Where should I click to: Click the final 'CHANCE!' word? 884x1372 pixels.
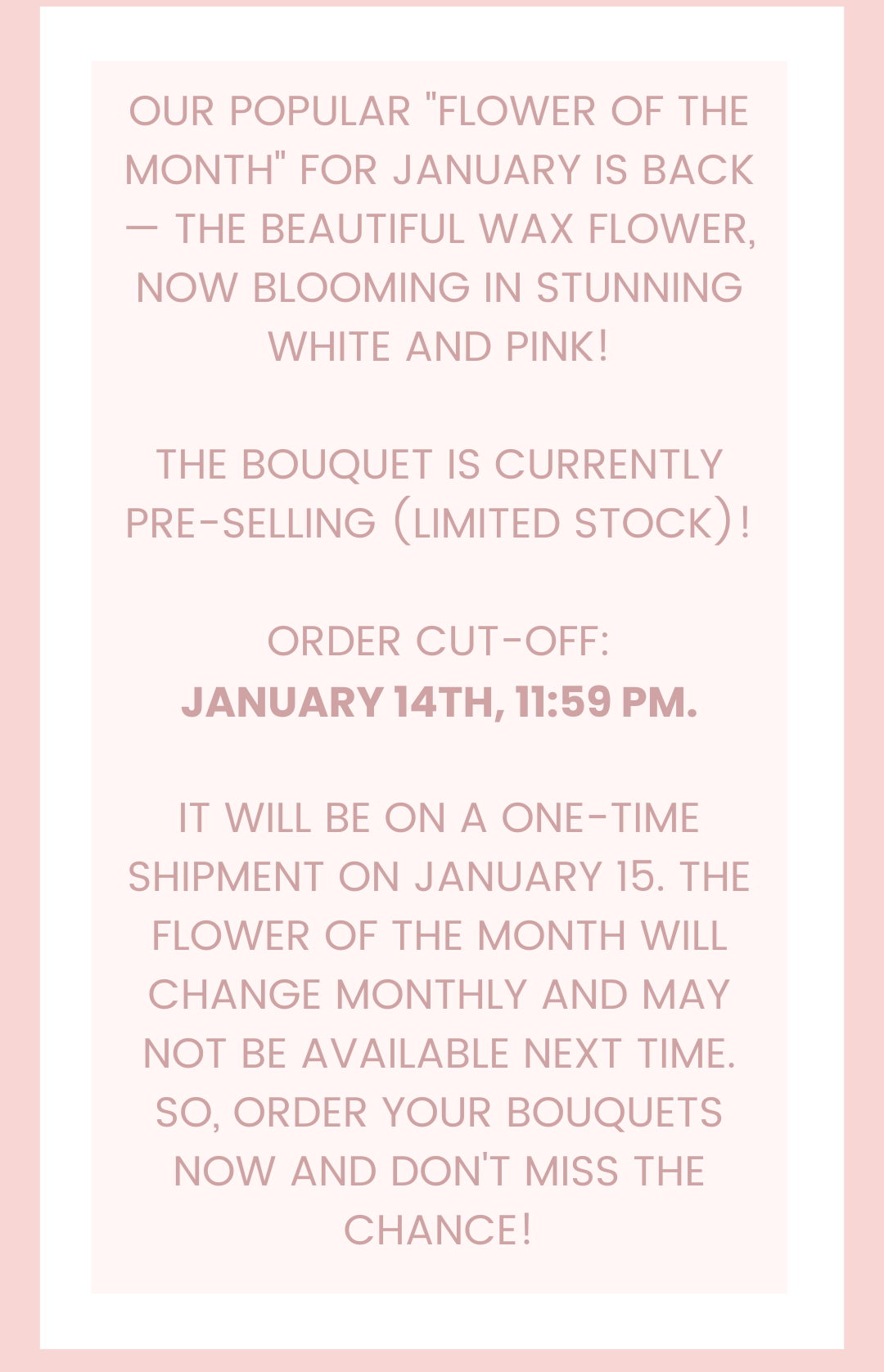[x=439, y=1230]
